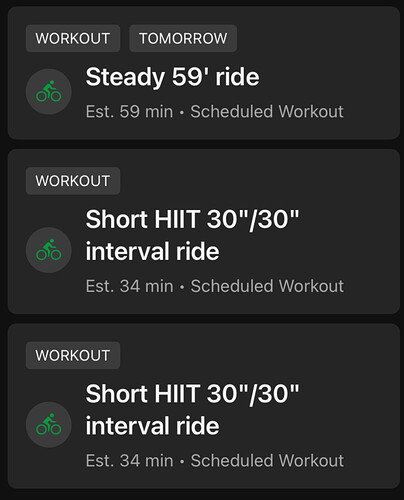Click empty area right of the TOMORROW tag
Screen dimensions: 404x500
pyautogui.click(x=317, y=38)
